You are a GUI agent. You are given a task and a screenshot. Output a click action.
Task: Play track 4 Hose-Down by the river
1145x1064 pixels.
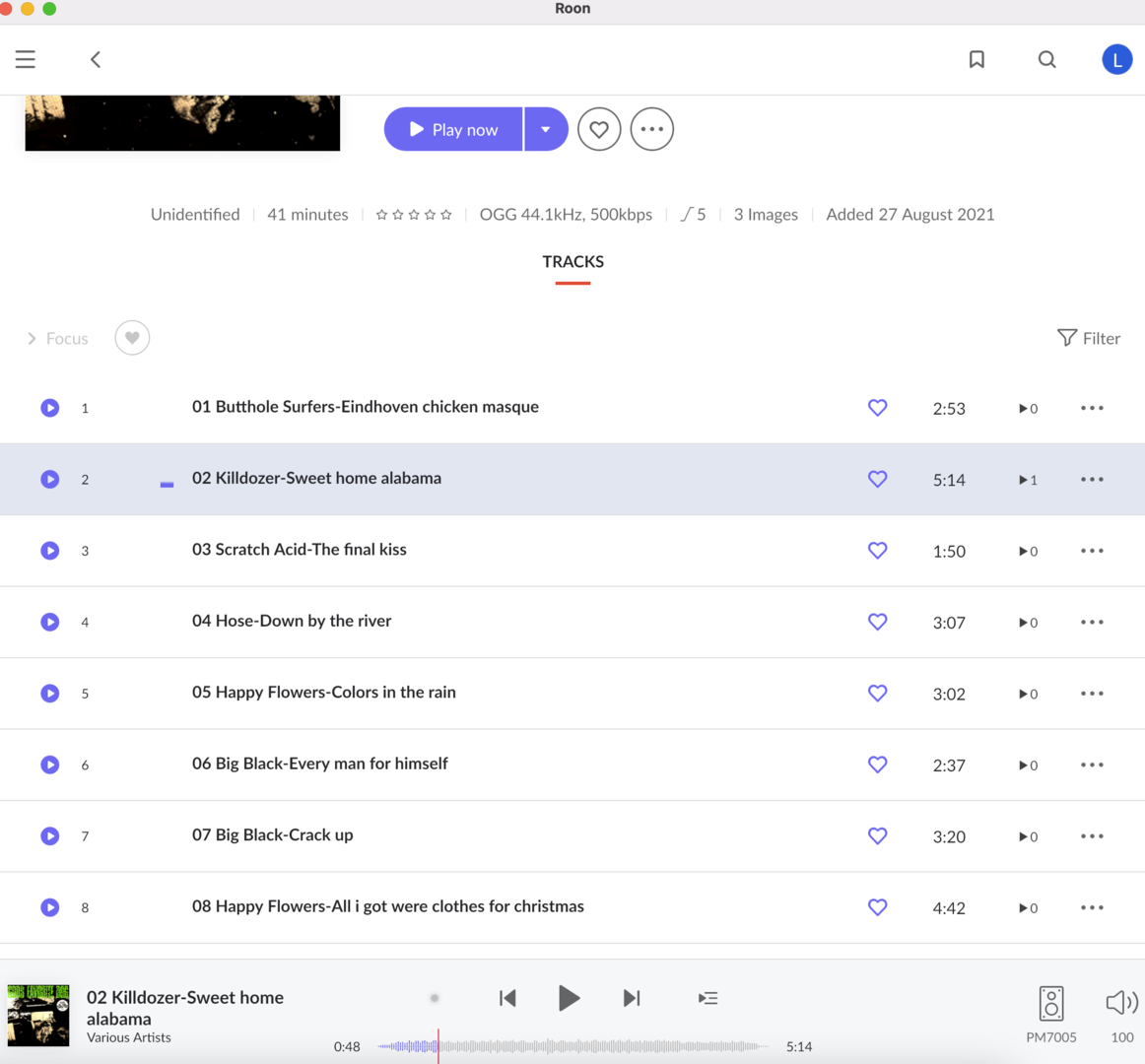pyautogui.click(x=49, y=623)
